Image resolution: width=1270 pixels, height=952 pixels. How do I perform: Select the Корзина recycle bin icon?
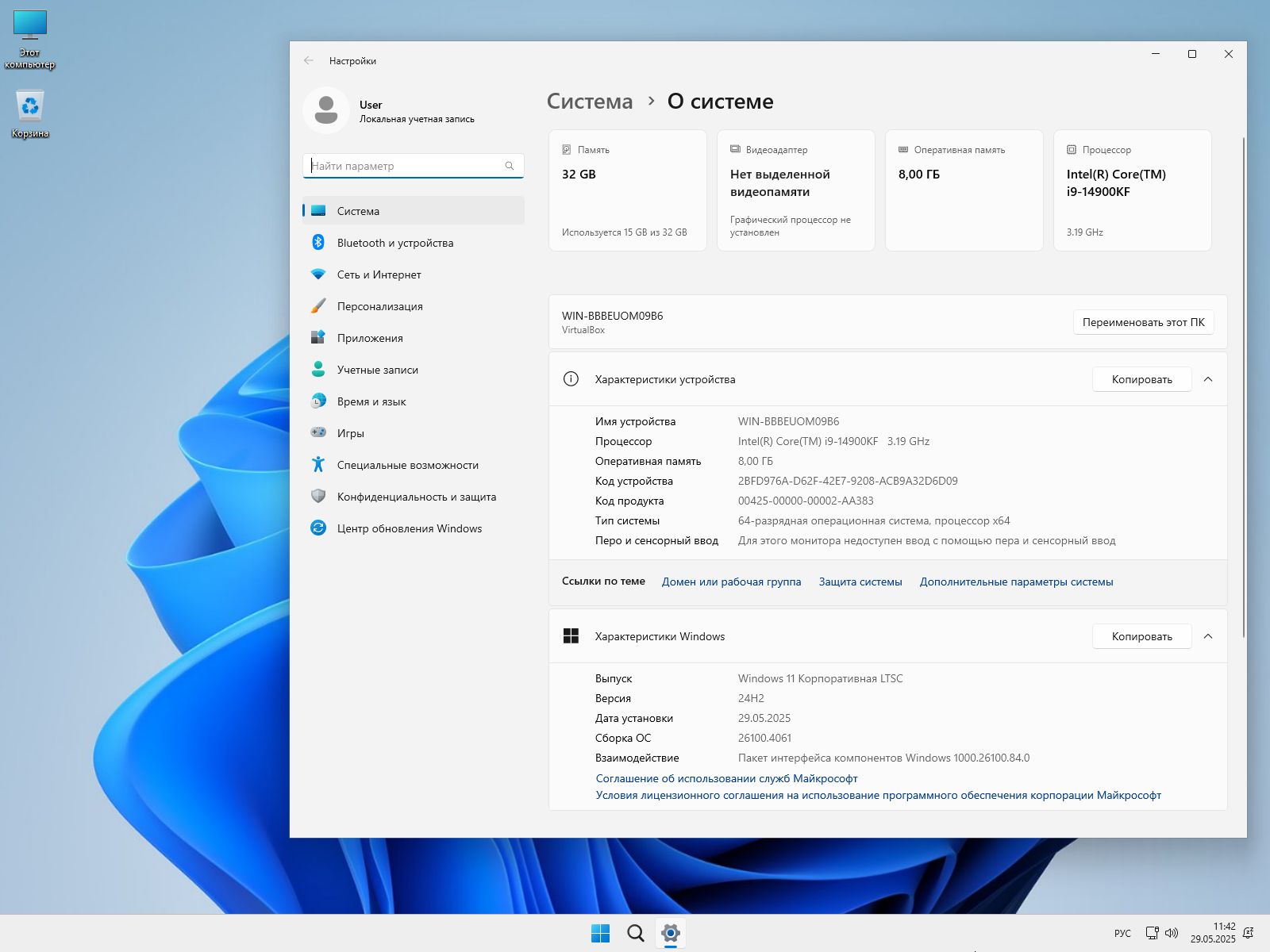[30, 114]
